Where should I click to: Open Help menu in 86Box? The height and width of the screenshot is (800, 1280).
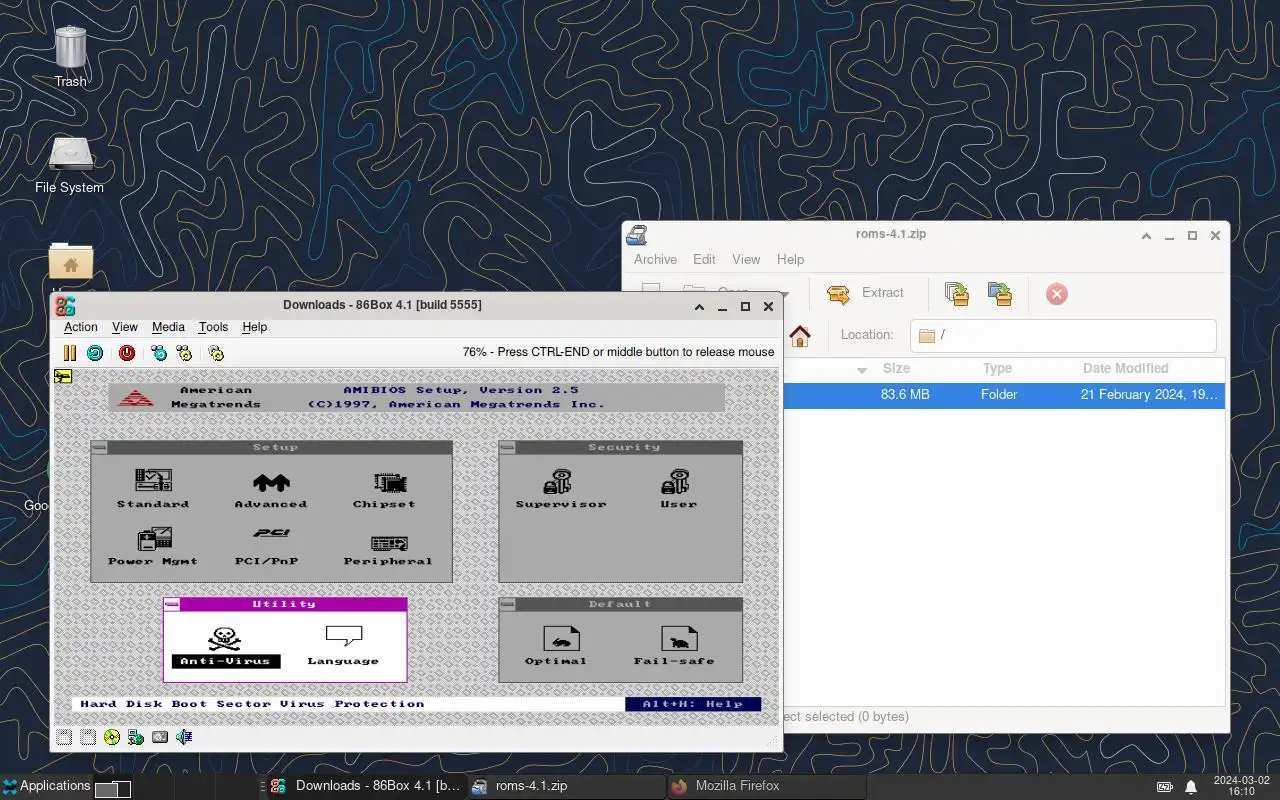255,327
